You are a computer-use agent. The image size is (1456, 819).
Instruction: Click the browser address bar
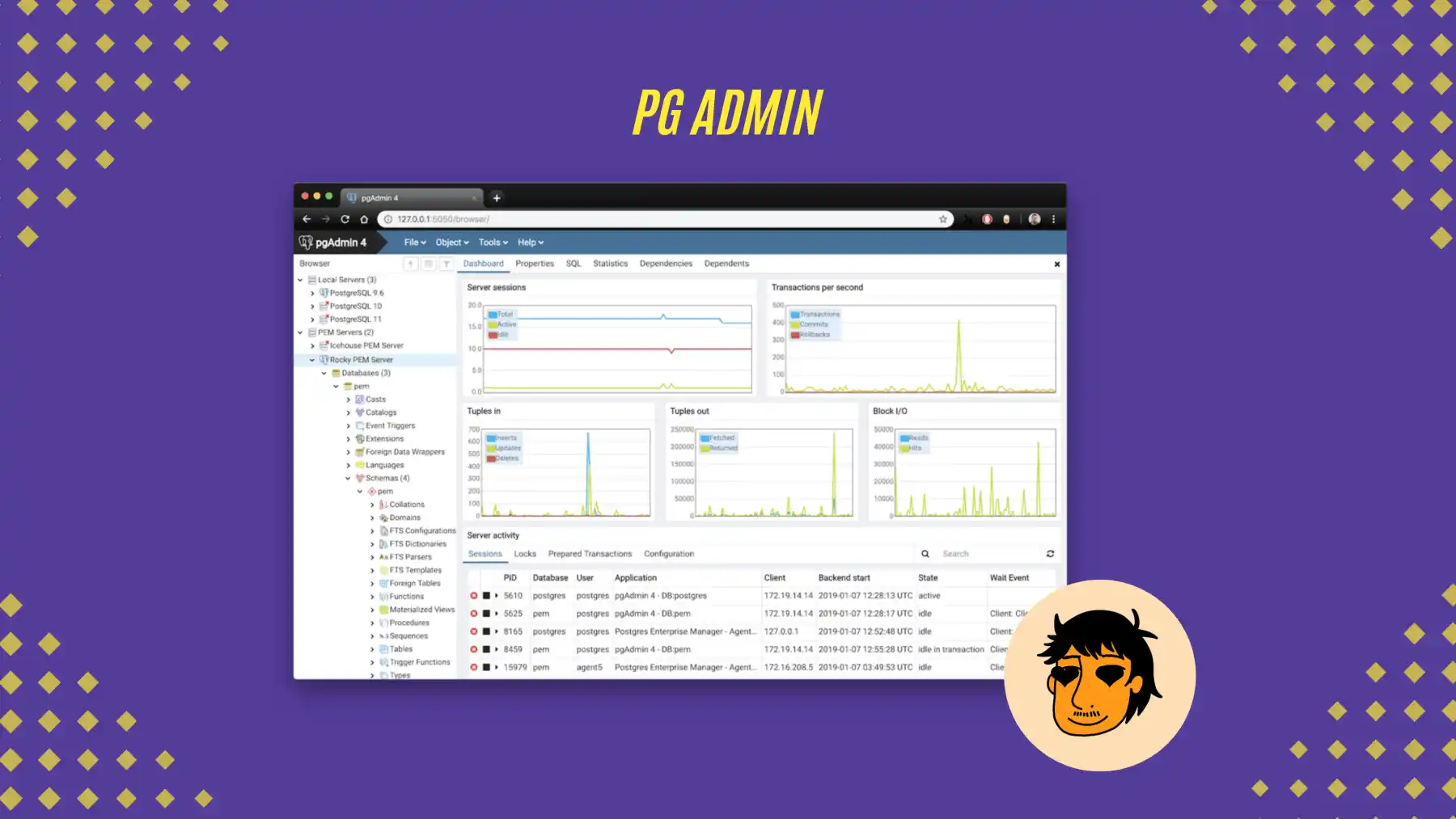click(x=663, y=219)
